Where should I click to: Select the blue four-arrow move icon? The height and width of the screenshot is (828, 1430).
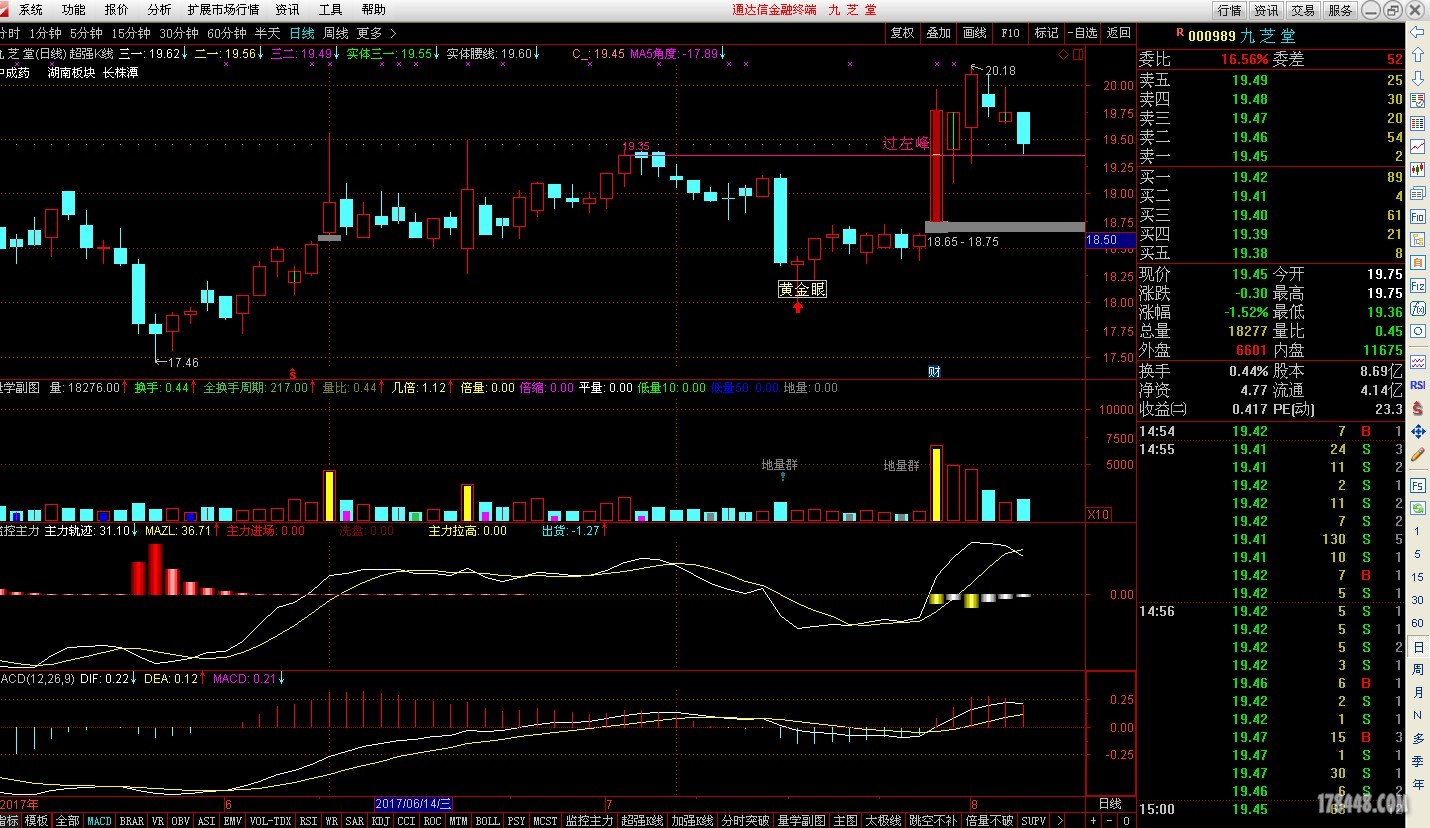1418,432
